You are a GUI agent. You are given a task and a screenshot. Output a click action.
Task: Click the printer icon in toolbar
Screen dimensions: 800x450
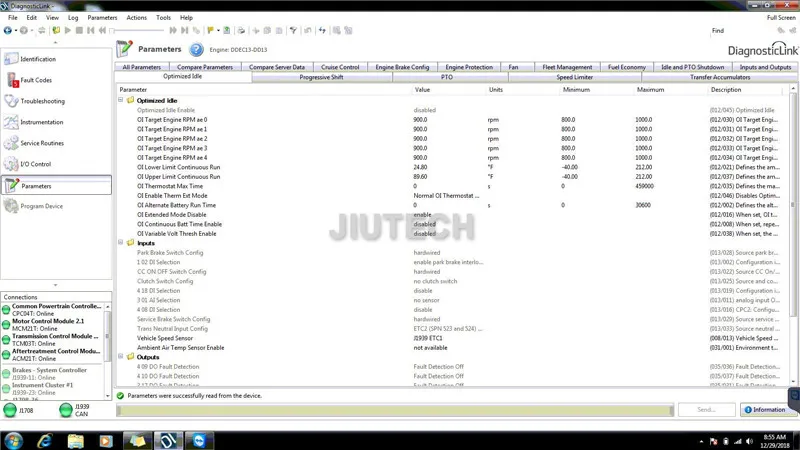[241, 31]
